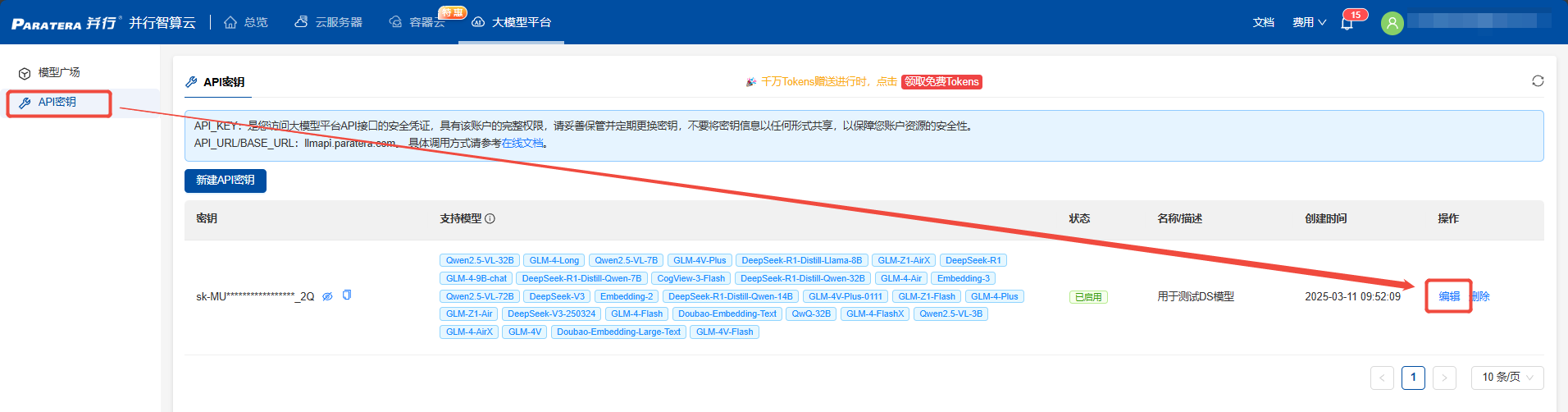Click the Embedding-2 model tag
This screenshot has height=412, width=1568.
pos(627,297)
